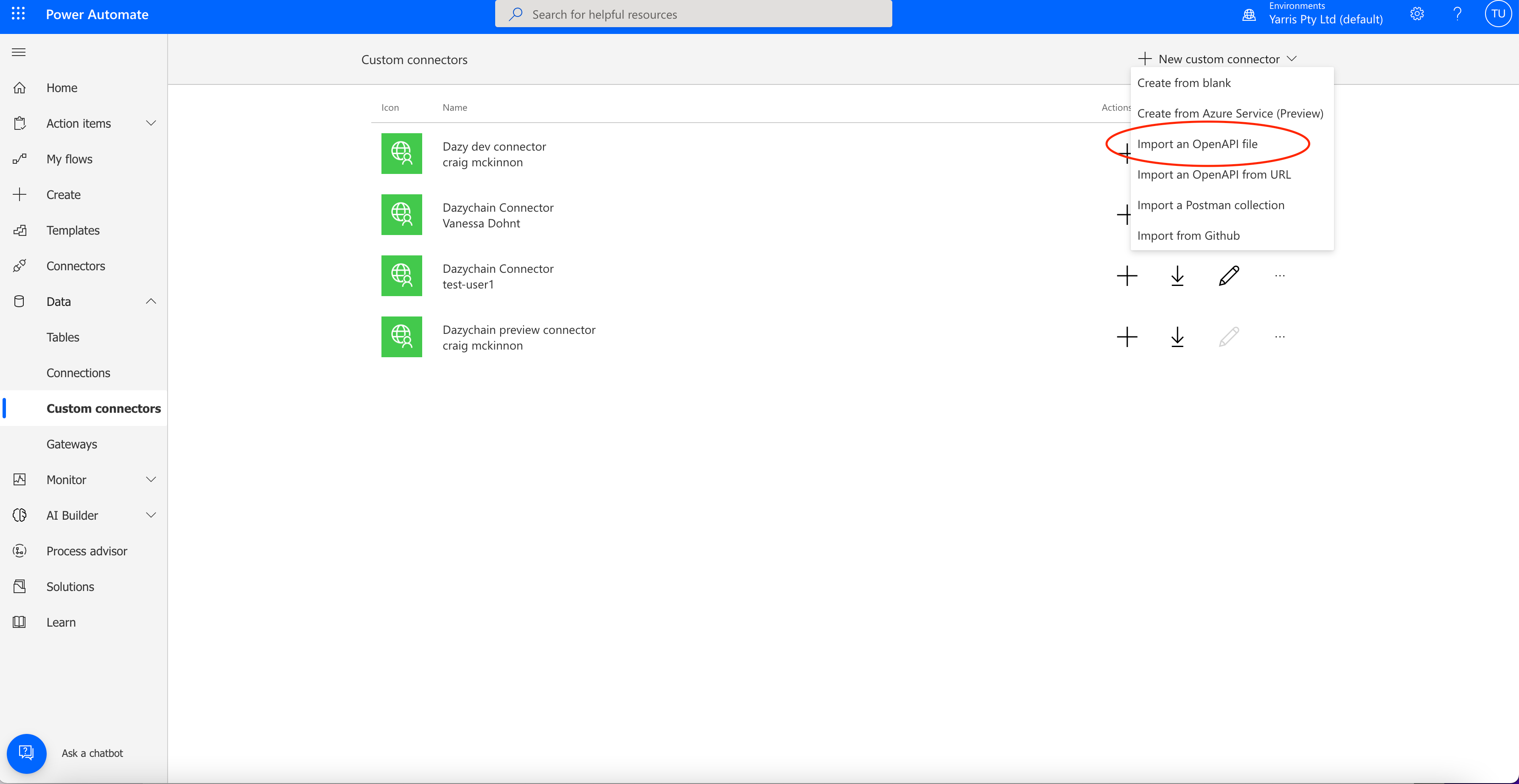Collapse the Data section chevron

click(x=151, y=301)
